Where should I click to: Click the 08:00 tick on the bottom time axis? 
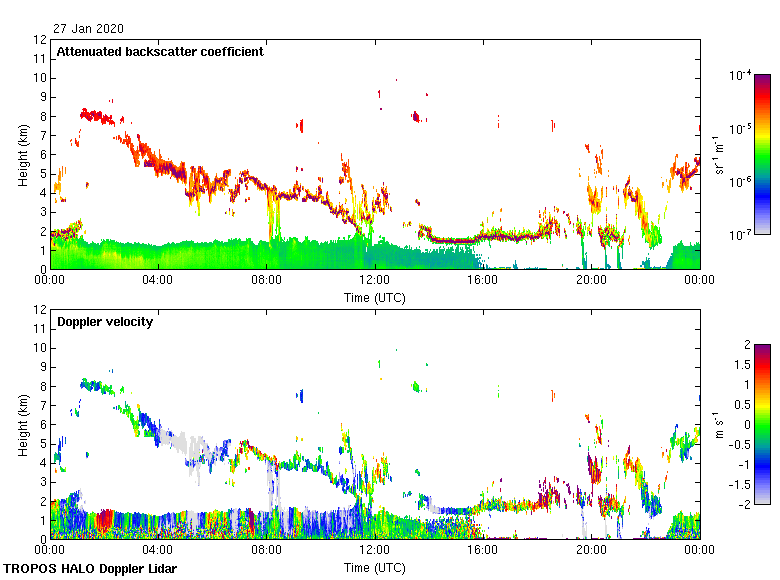click(x=267, y=550)
